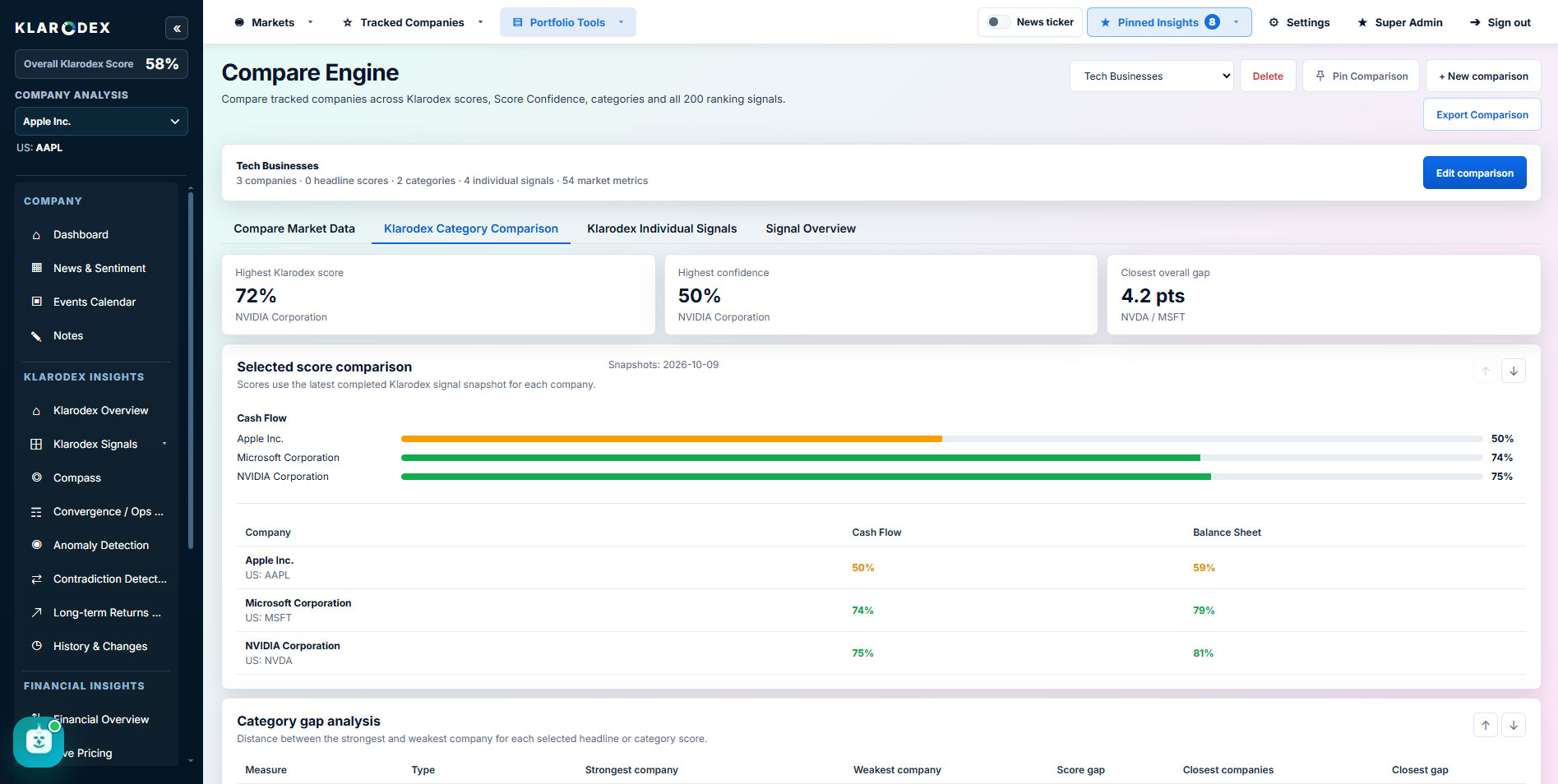Click the Contradiction Detection arrows icon
Screen dimensions: 1558x784
tap(36, 579)
